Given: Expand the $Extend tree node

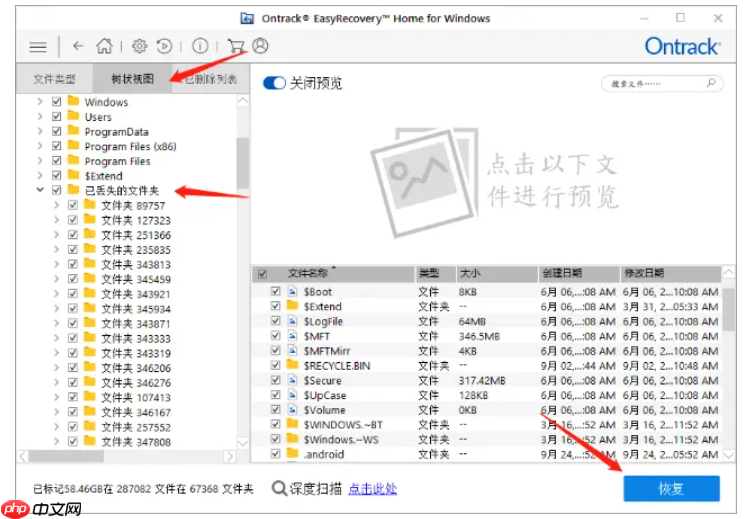Looking at the screenshot, I should tap(40, 175).
